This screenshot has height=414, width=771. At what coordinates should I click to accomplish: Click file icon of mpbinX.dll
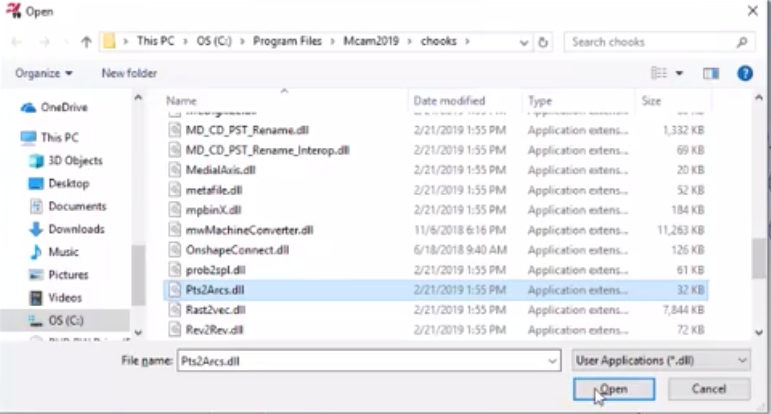tap(175, 210)
